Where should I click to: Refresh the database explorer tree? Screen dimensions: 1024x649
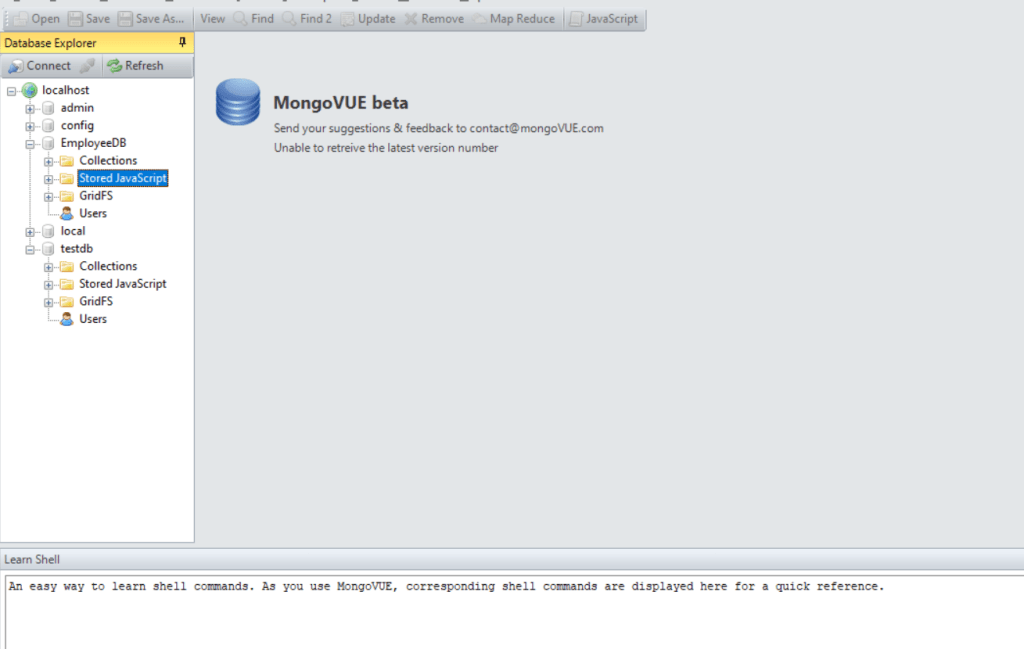pyautogui.click(x=135, y=66)
